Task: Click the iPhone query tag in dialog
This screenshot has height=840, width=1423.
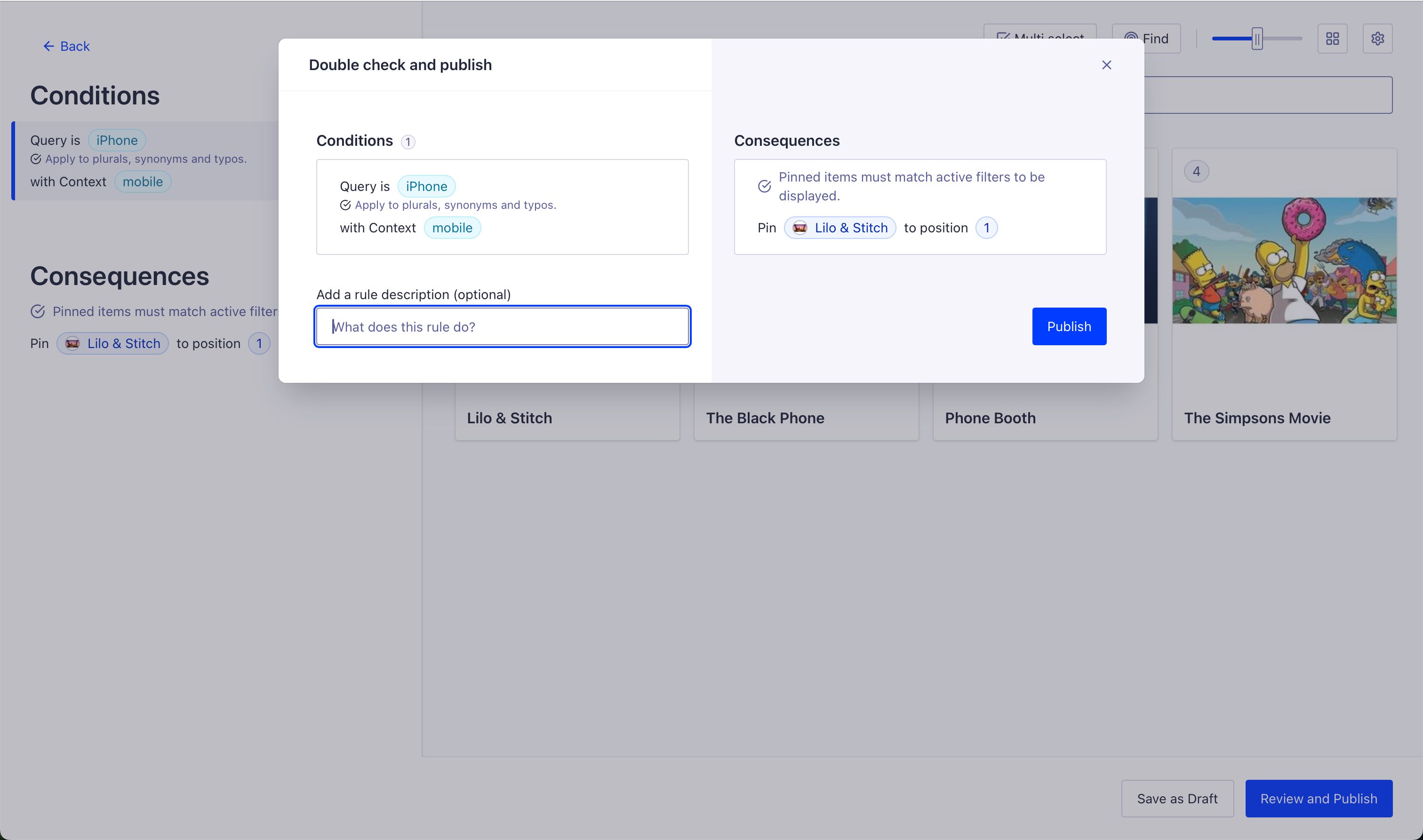Action: coord(426,186)
